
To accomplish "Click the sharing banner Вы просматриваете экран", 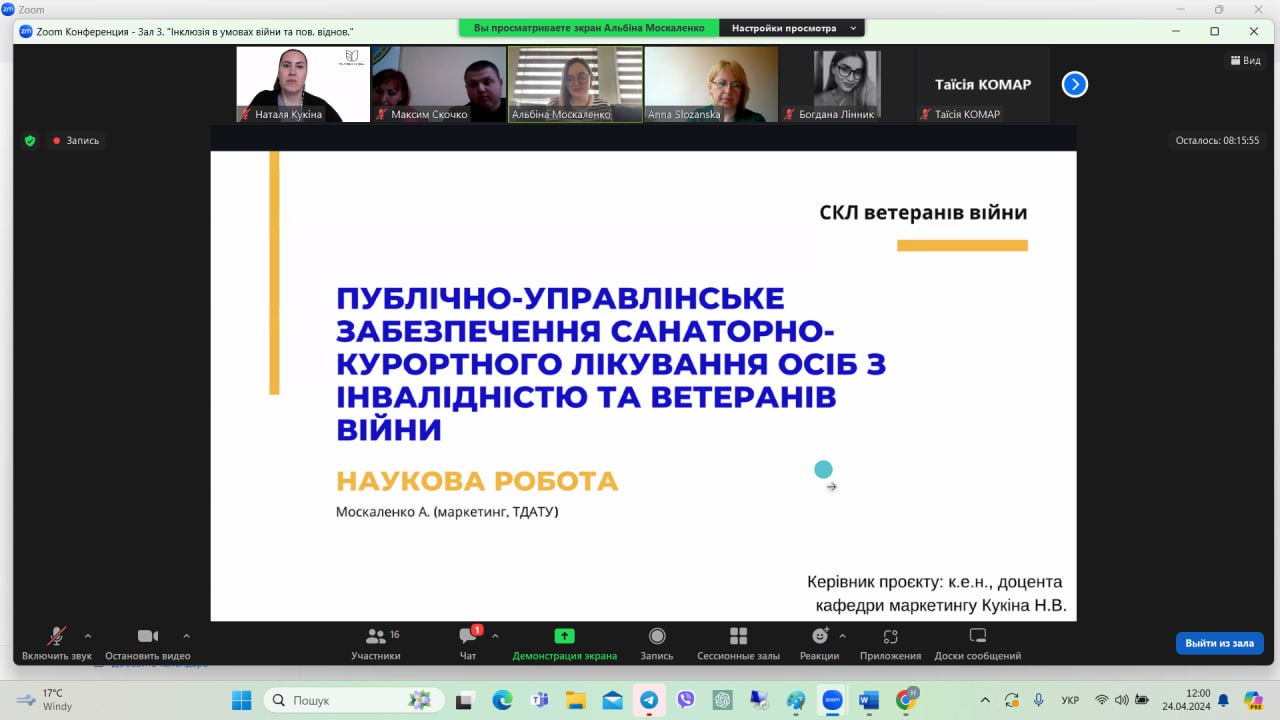I will coord(589,28).
